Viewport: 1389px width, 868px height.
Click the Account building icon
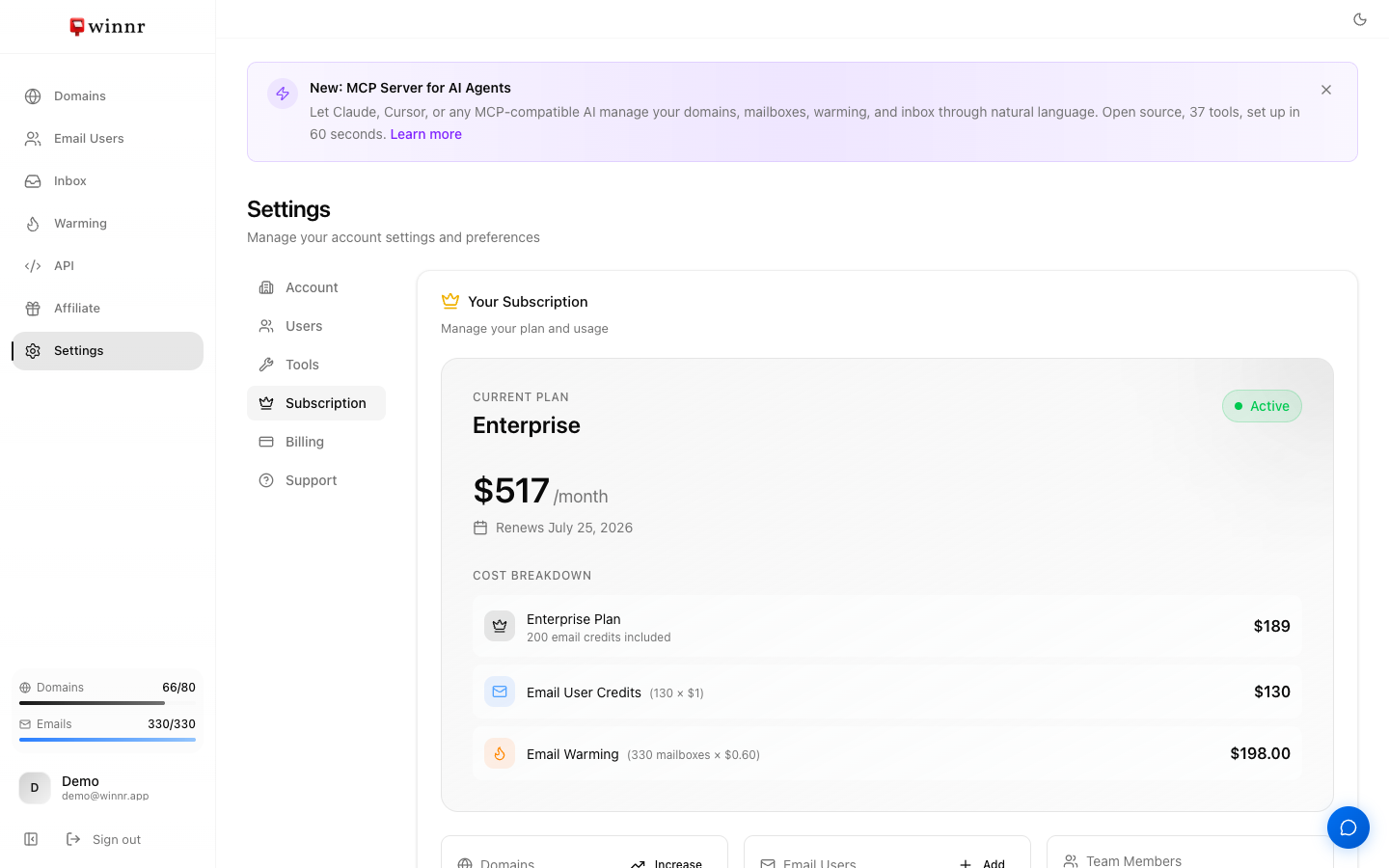click(266, 287)
